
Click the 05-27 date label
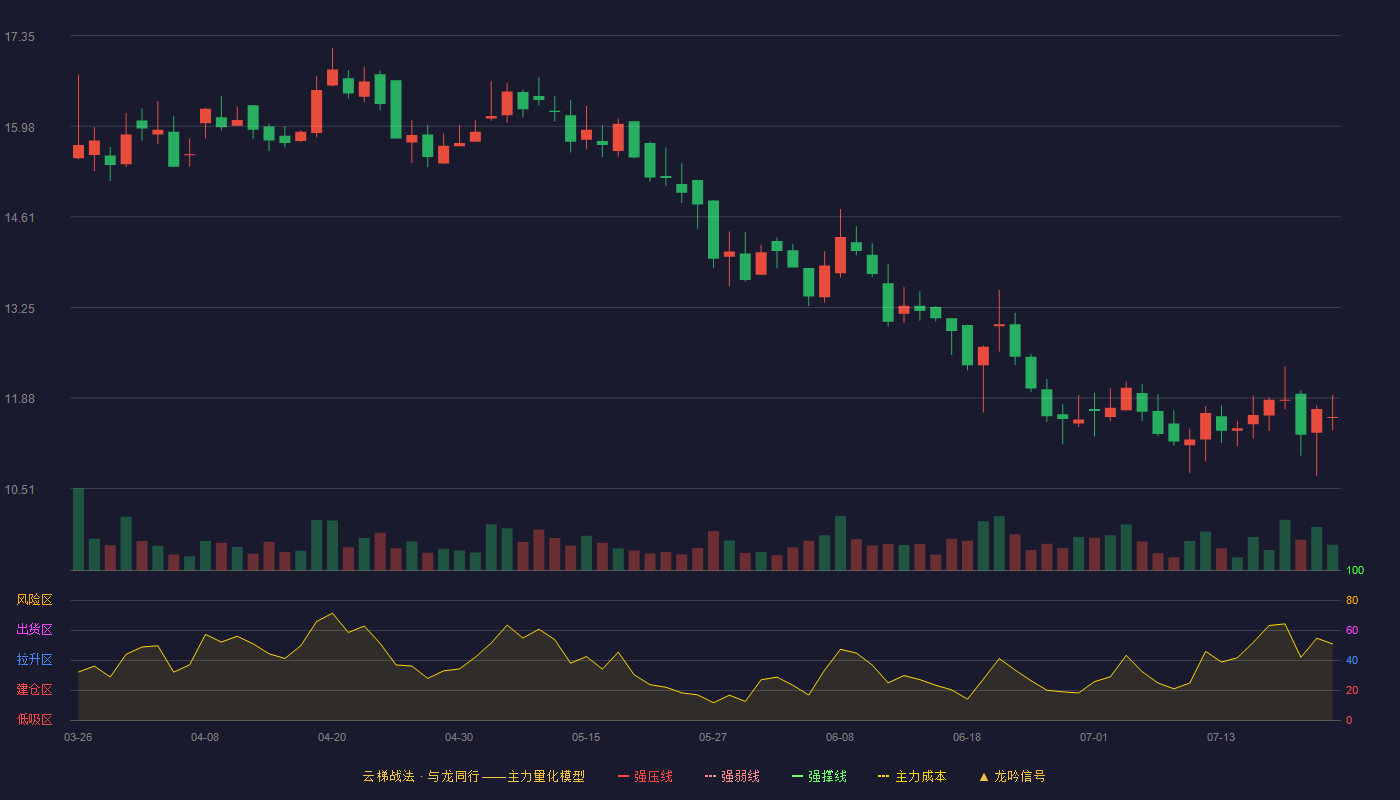pos(713,737)
